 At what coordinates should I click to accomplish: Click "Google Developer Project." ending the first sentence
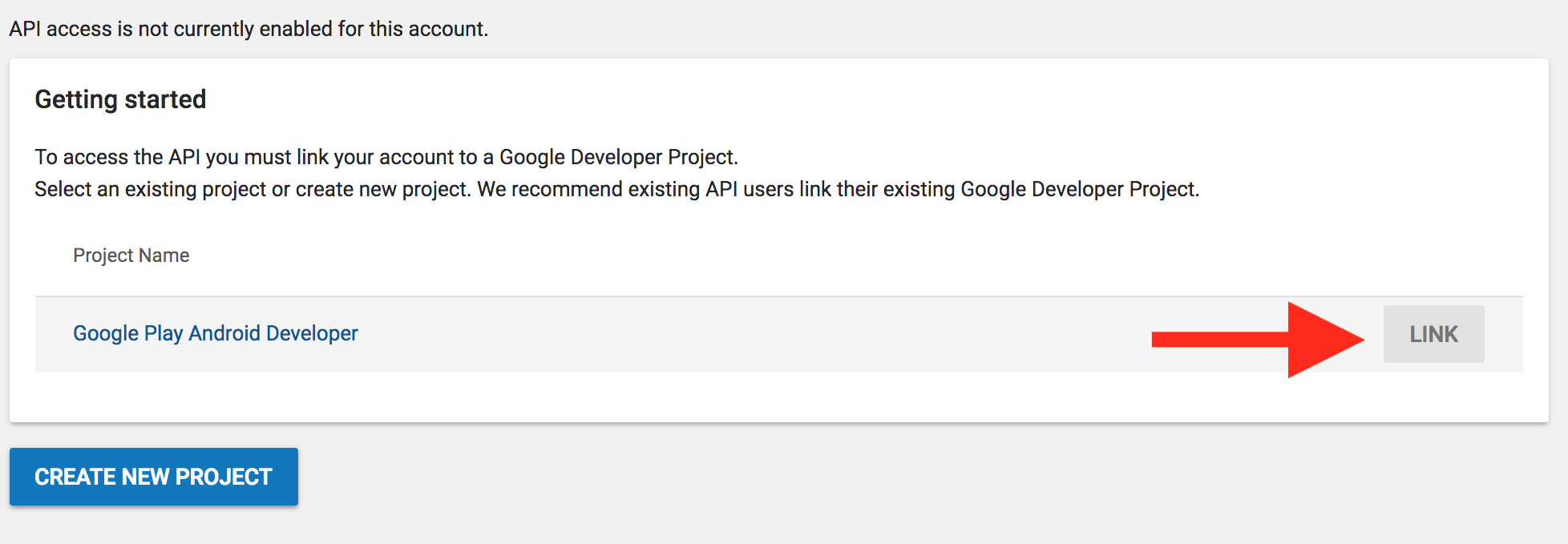coord(618,157)
